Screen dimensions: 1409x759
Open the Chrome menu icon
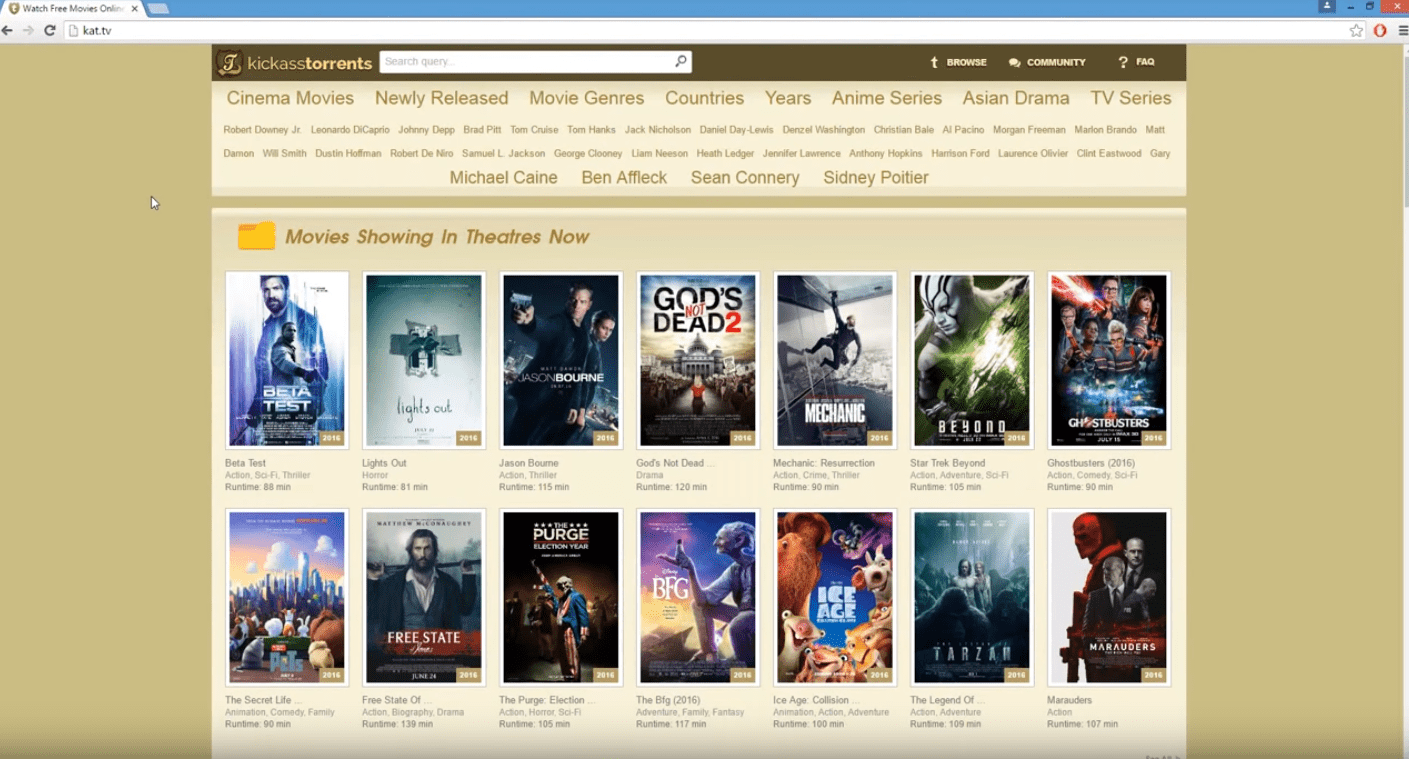tap(1402, 31)
